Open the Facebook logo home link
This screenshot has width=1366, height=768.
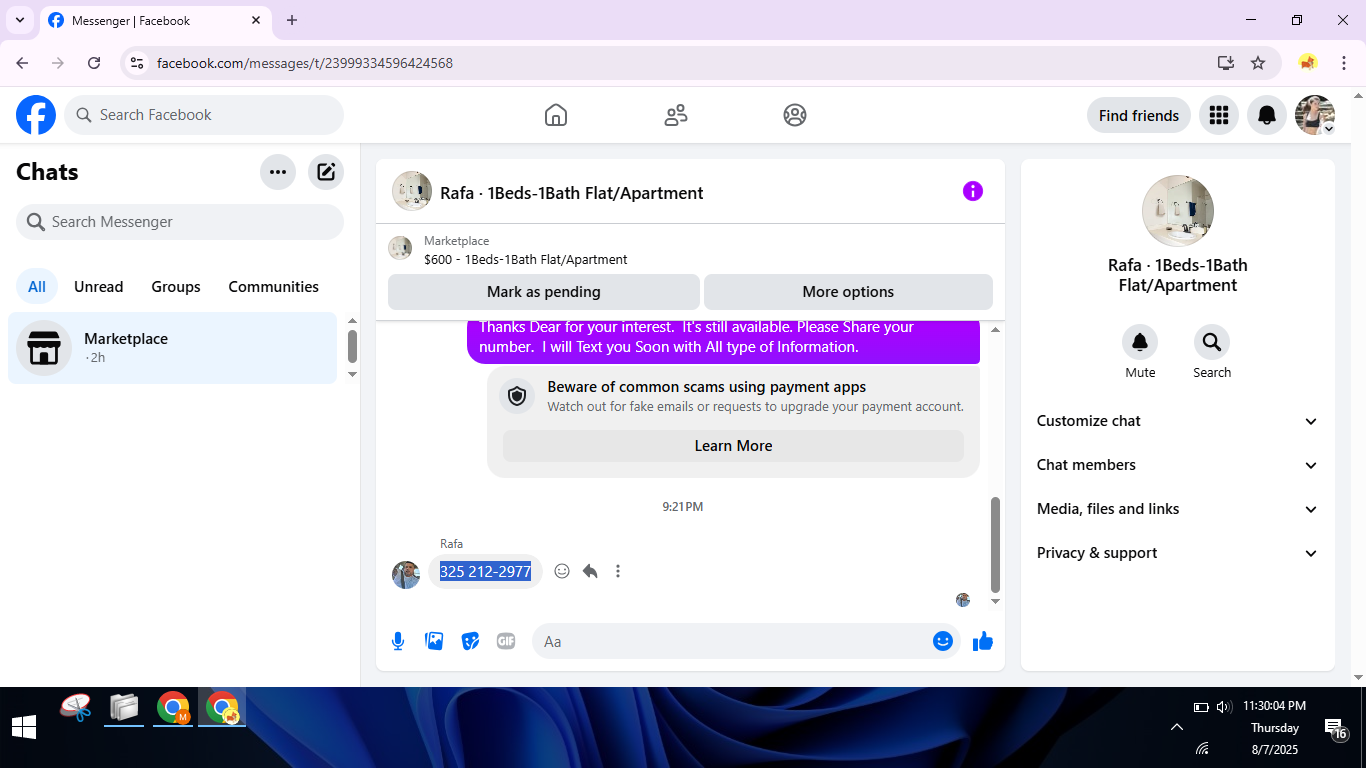[x=36, y=115]
